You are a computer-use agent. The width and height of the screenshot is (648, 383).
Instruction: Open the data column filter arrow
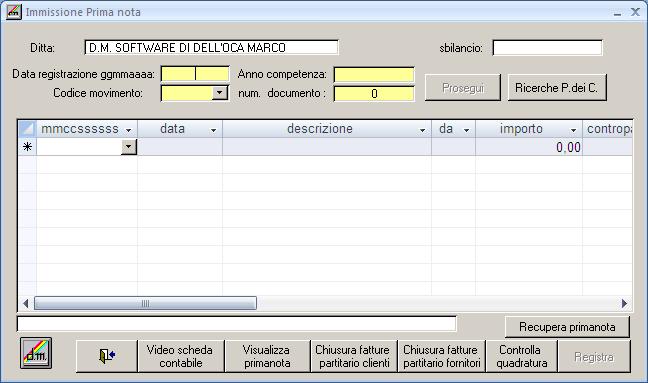(213, 130)
